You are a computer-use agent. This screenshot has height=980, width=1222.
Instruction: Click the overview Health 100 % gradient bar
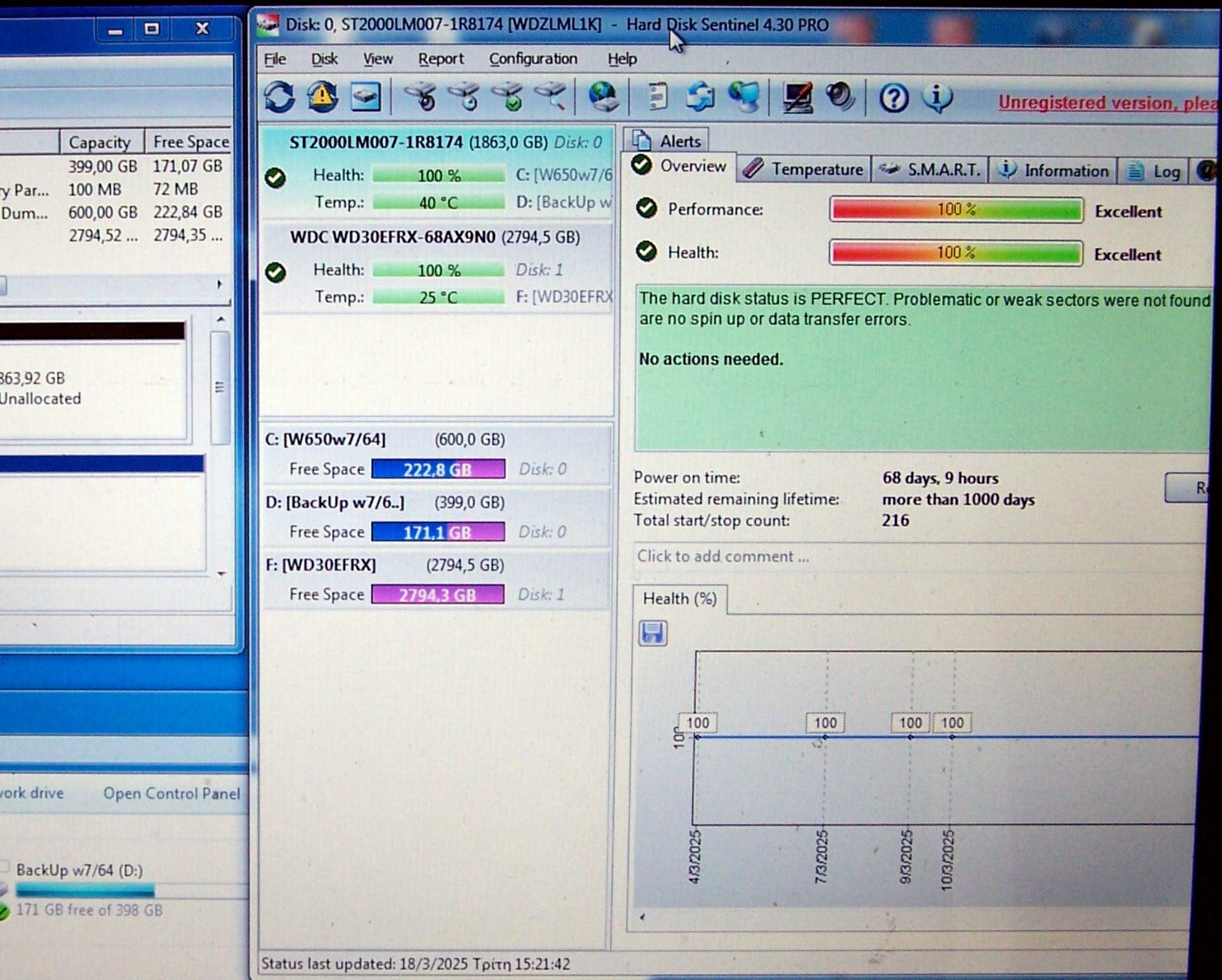click(956, 253)
